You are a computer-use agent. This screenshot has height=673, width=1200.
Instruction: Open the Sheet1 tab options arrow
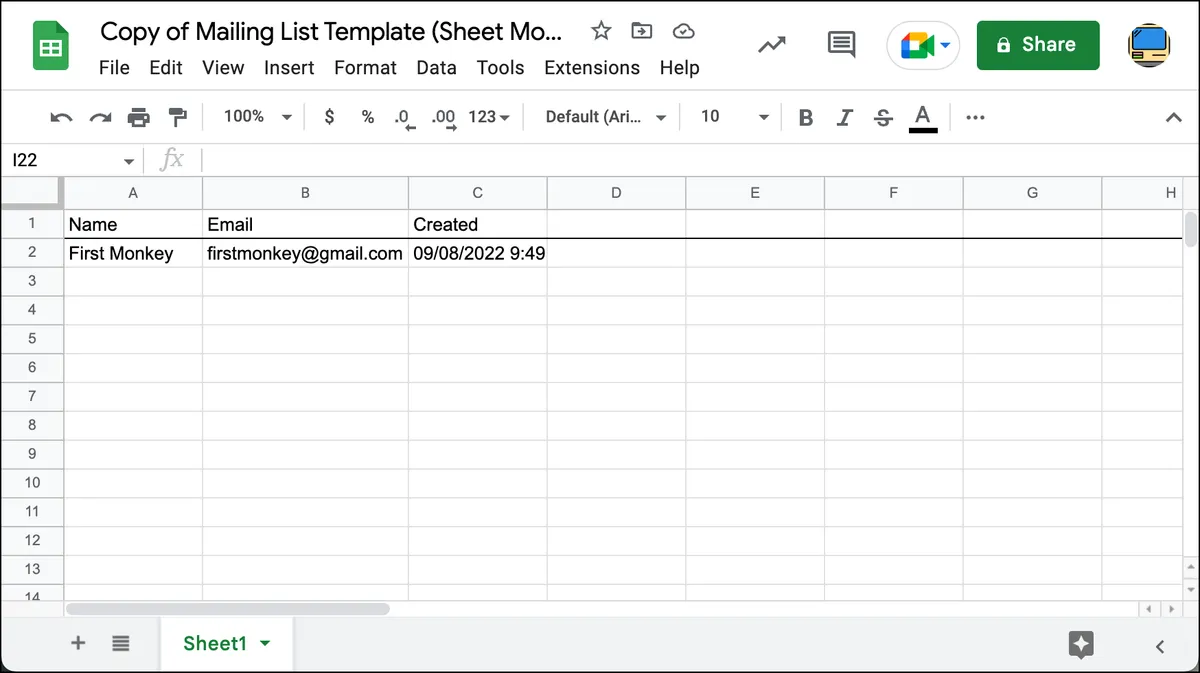pyautogui.click(x=265, y=644)
